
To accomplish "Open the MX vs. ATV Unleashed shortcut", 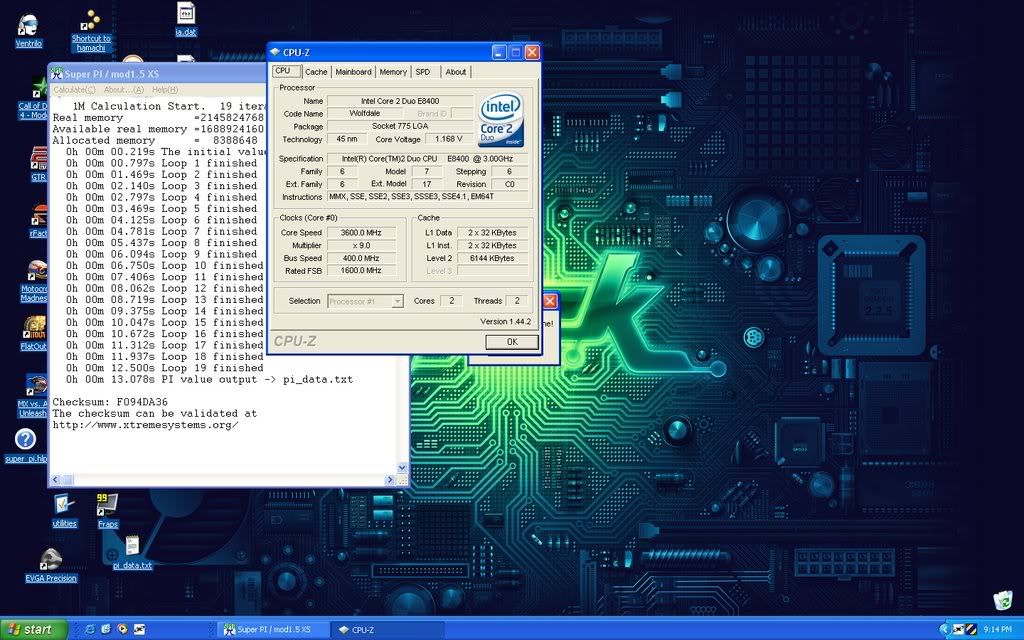I will click(x=33, y=396).
